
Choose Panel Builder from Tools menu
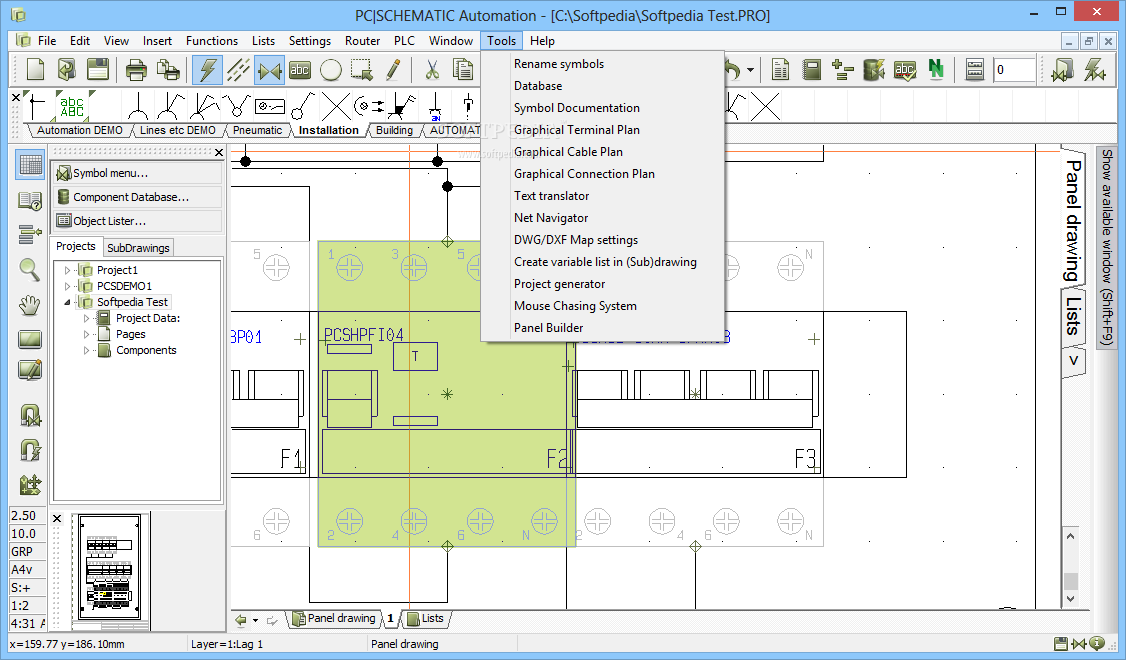[548, 328]
